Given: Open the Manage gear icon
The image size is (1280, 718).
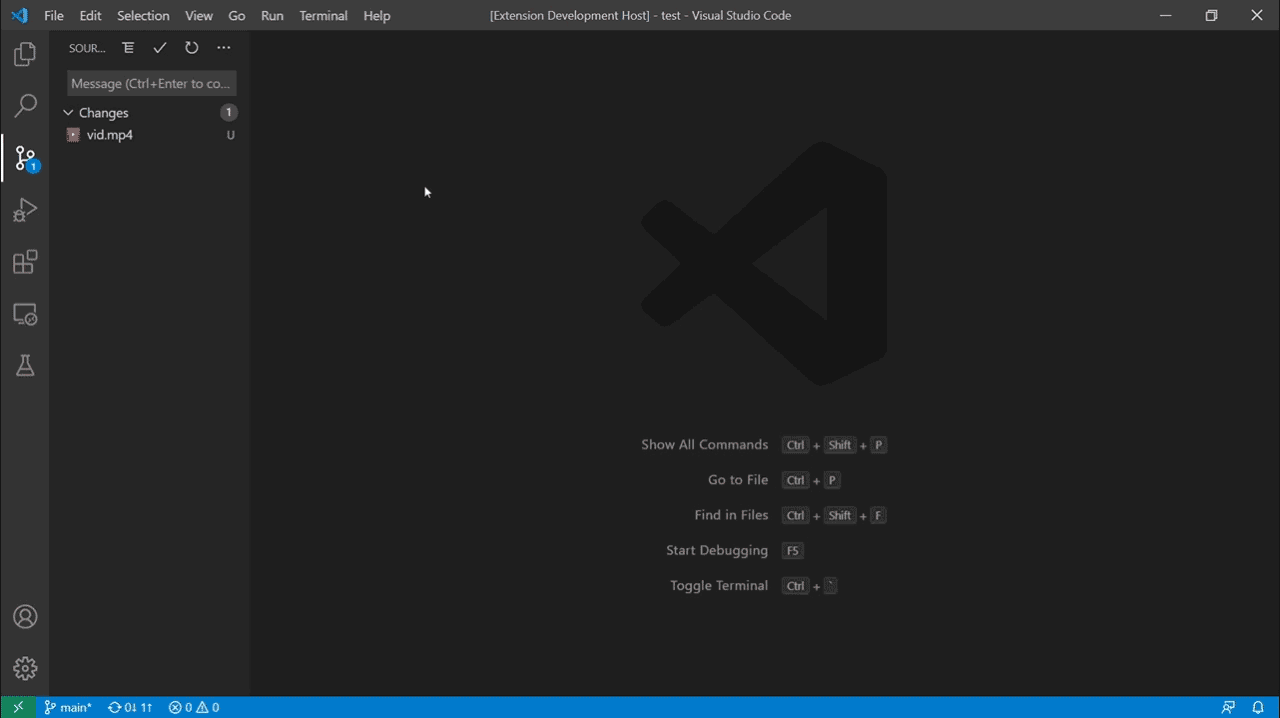Looking at the screenshot, I should 25,668.
